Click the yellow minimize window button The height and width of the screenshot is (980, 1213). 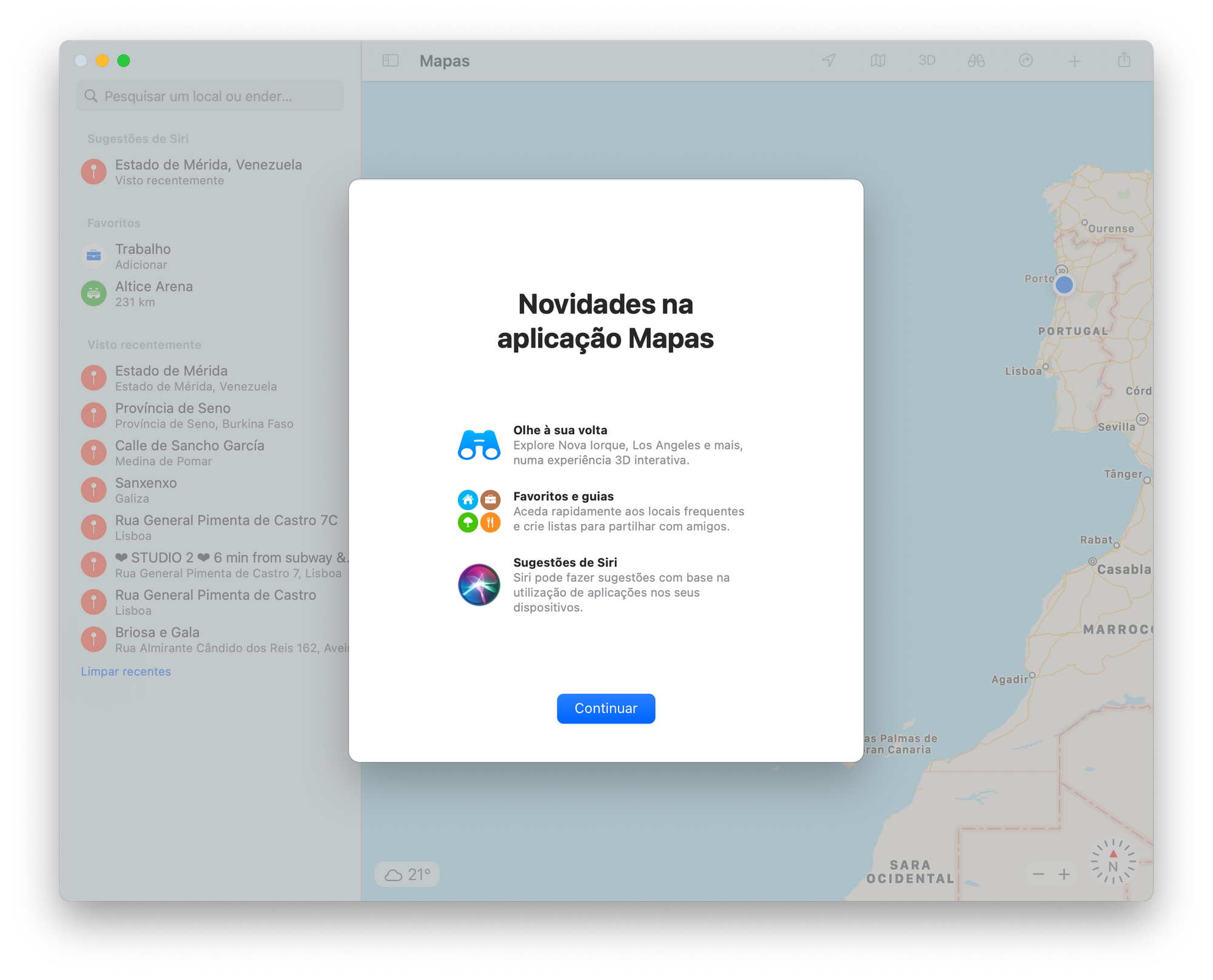(102, 61)
